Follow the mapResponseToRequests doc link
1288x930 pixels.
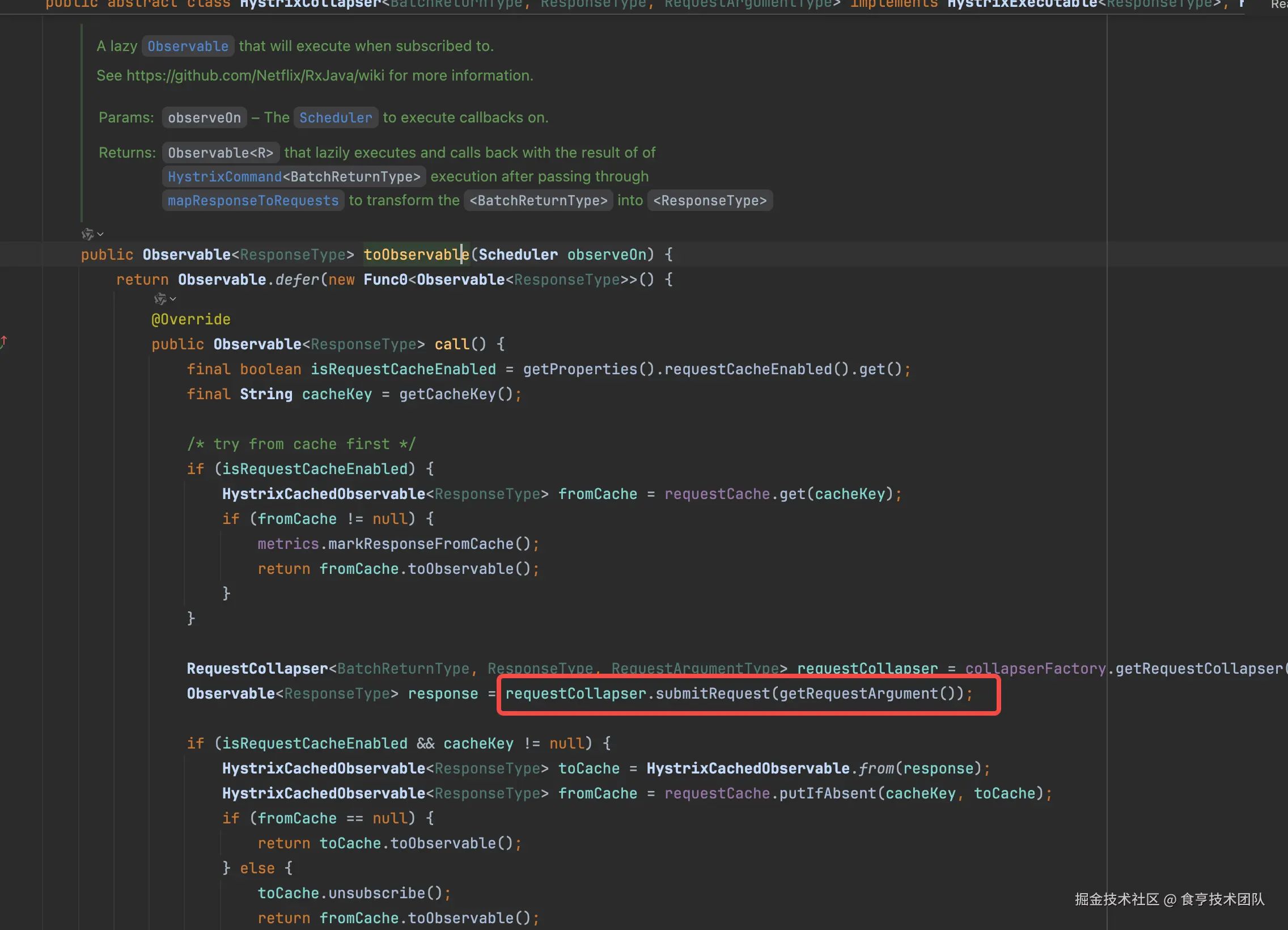[x=253, y=201]
